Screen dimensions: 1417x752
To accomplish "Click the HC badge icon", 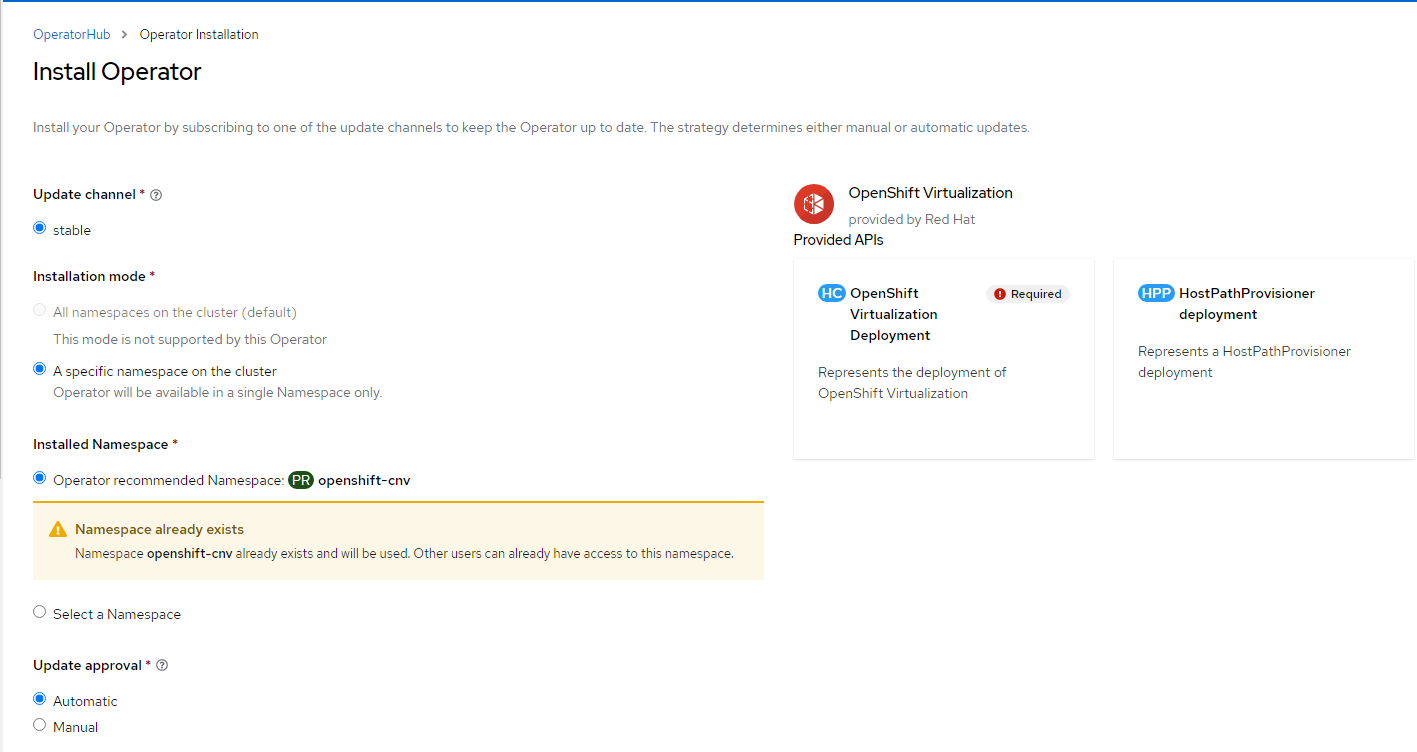I will coord(832,293).
